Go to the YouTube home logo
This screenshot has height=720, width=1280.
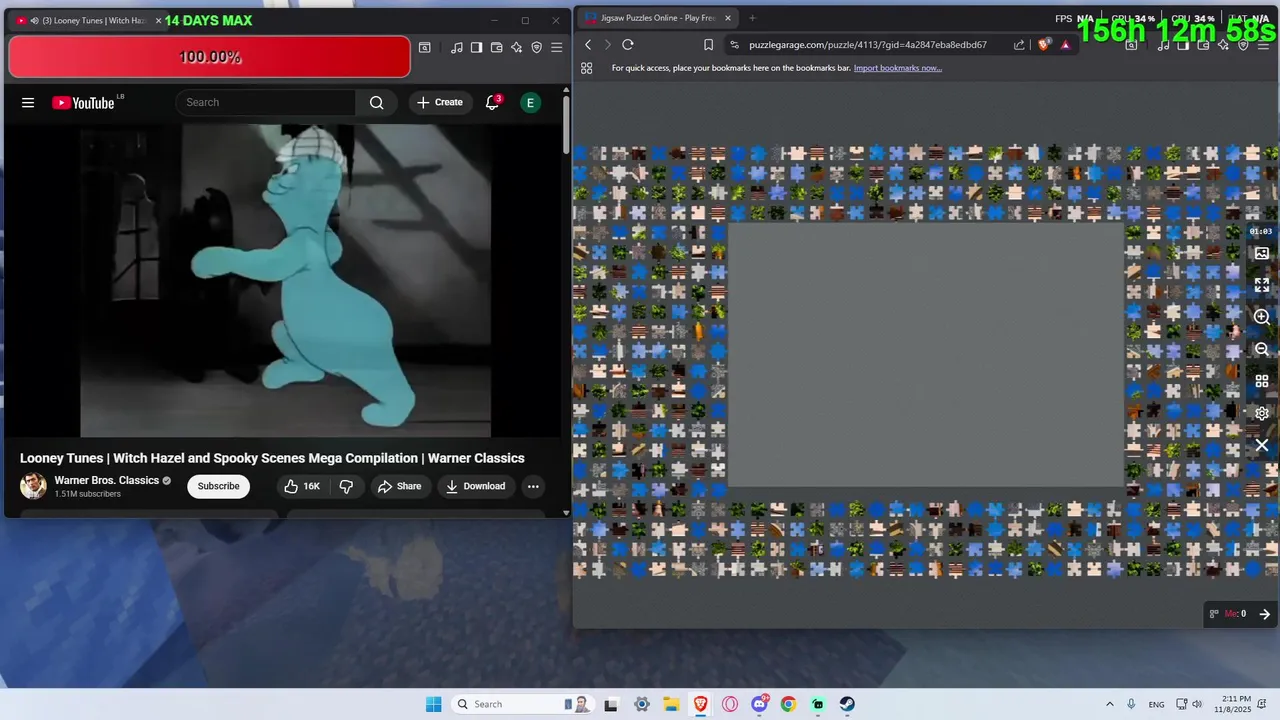[x=83, y=102]
